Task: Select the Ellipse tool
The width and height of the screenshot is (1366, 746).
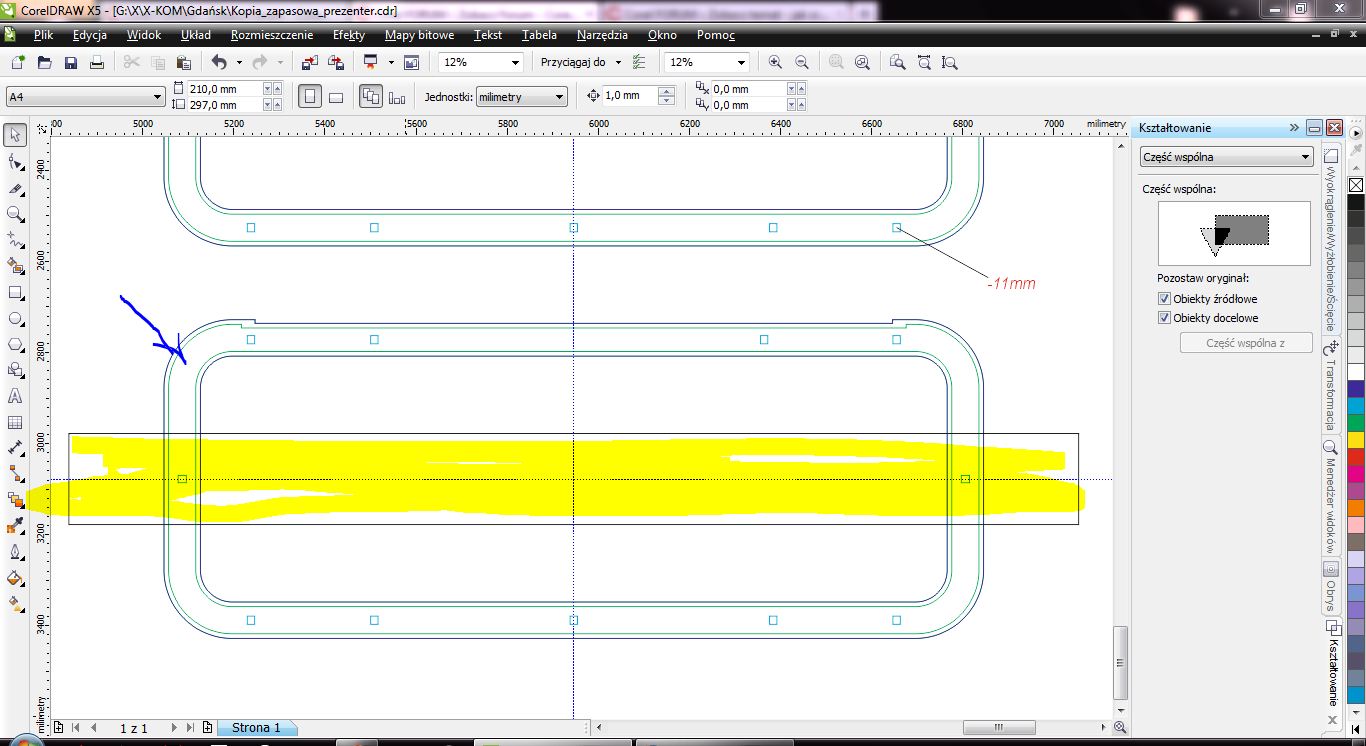Action: click(15, 319)
